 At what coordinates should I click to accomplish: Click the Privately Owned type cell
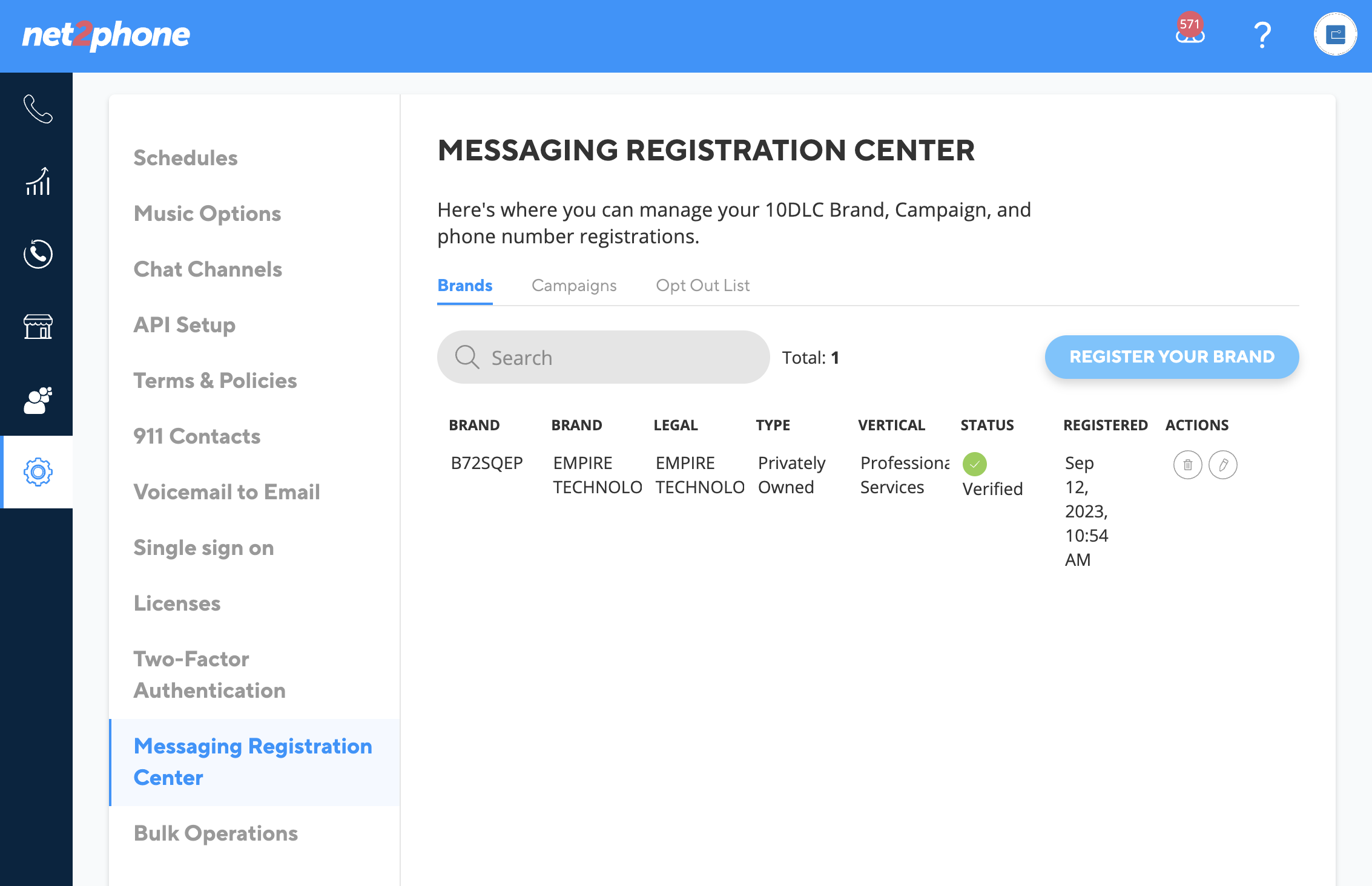point(791,475)
